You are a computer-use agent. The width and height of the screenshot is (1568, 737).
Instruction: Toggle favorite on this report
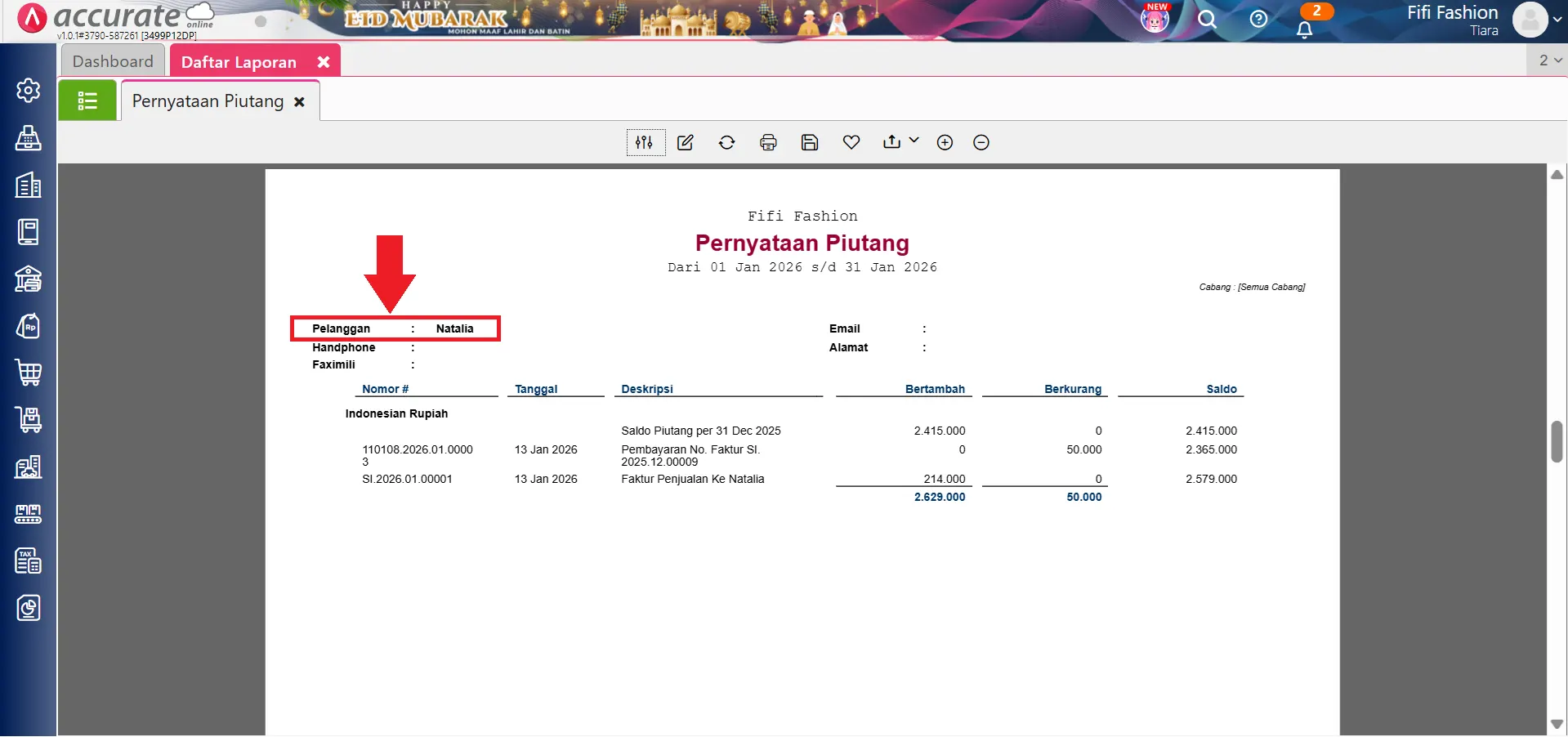tap(851, 141)
